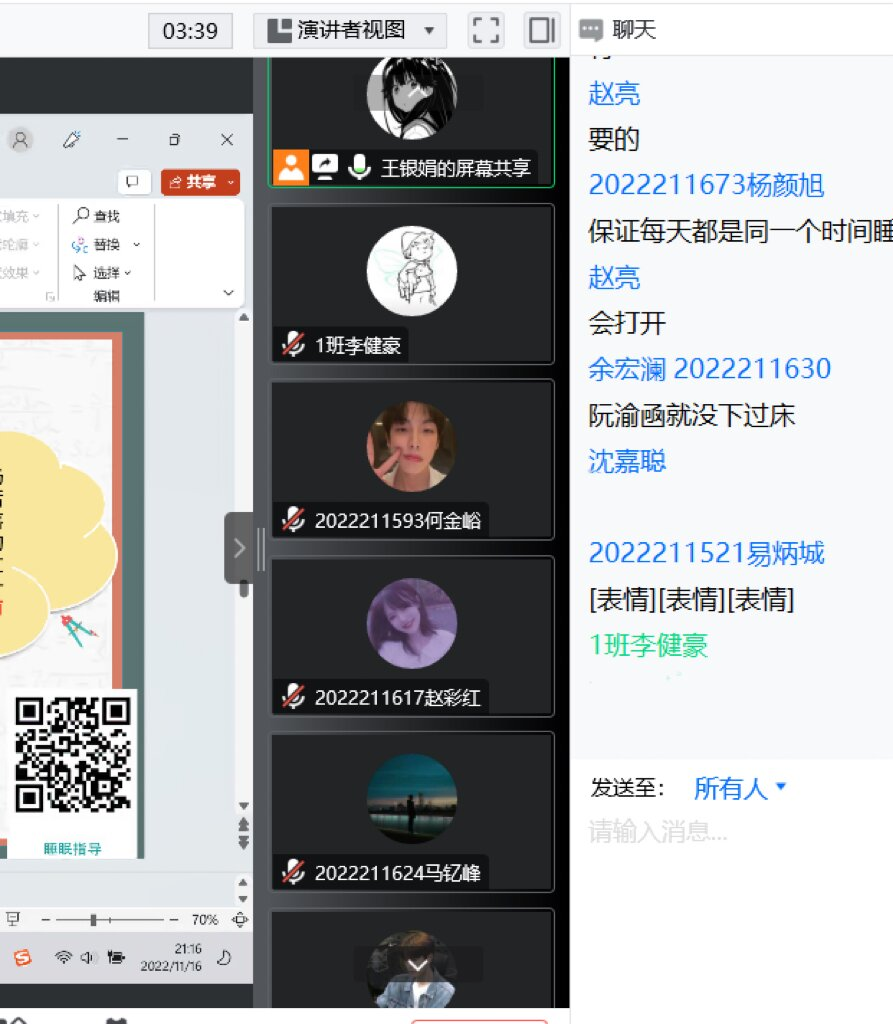Image resolution: width=893 pixels, height=1024 pixels.
Task: Toggle the side panel layout icon
Action: pos(541,30)
